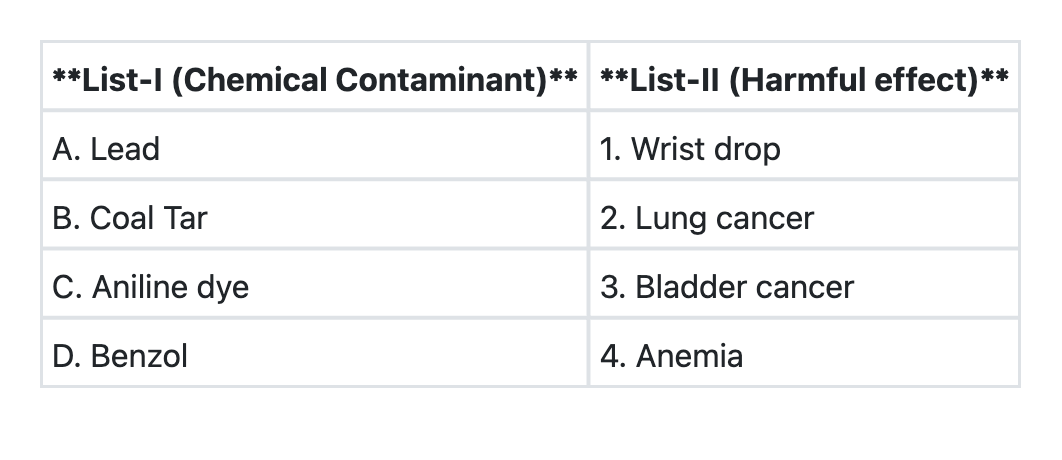Click the '4. Anemia' cell
The height and width of the screenshot is (460, 1062).
(804, 355)
